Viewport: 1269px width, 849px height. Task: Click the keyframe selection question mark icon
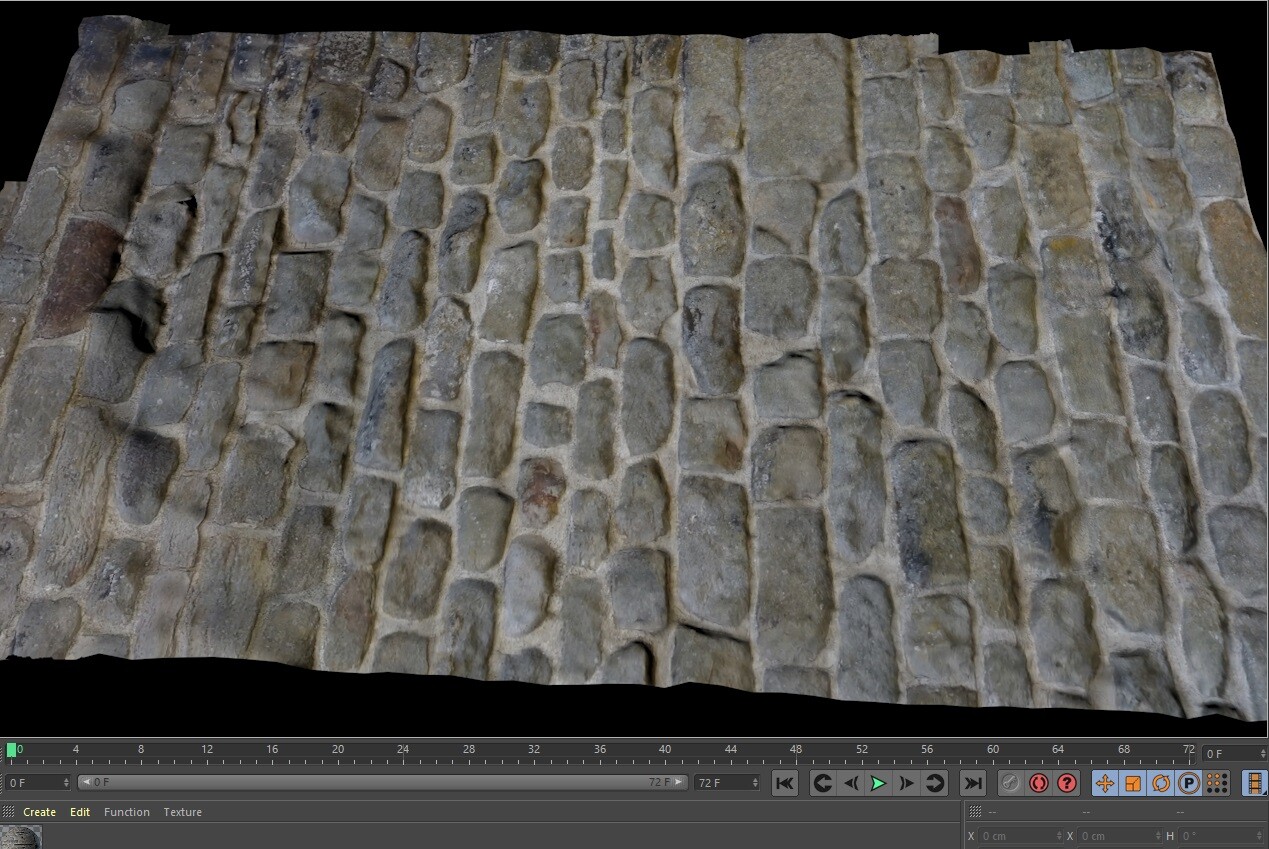1068,784
